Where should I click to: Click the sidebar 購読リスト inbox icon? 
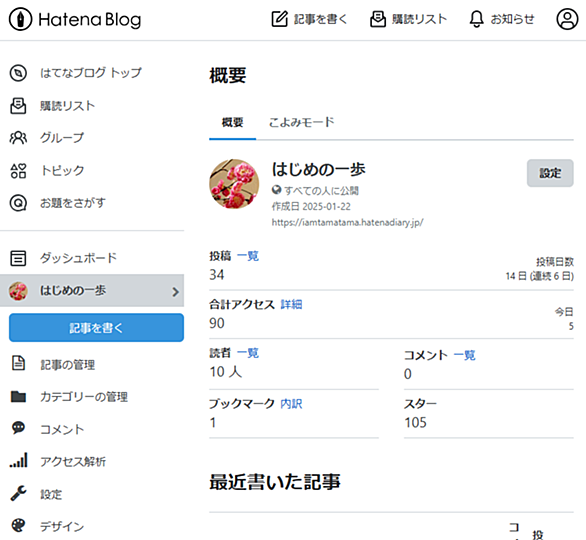(18, 106)
